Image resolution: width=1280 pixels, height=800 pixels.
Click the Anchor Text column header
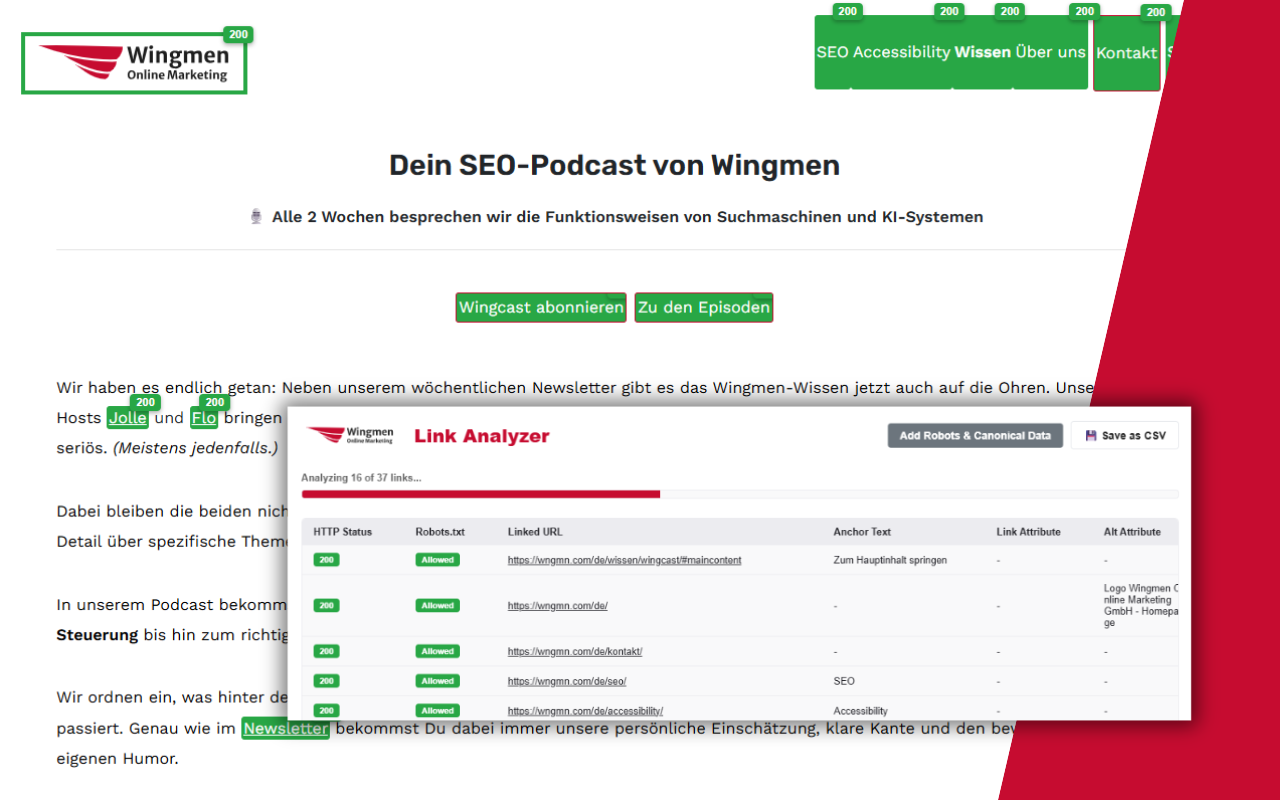pos(862,532)
